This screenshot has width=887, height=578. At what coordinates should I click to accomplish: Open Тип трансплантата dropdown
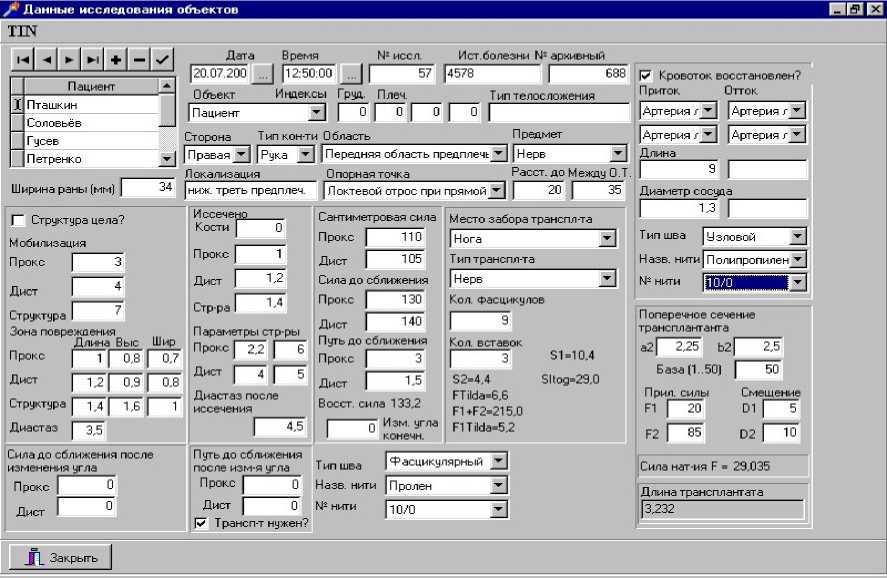coord(607,278)
